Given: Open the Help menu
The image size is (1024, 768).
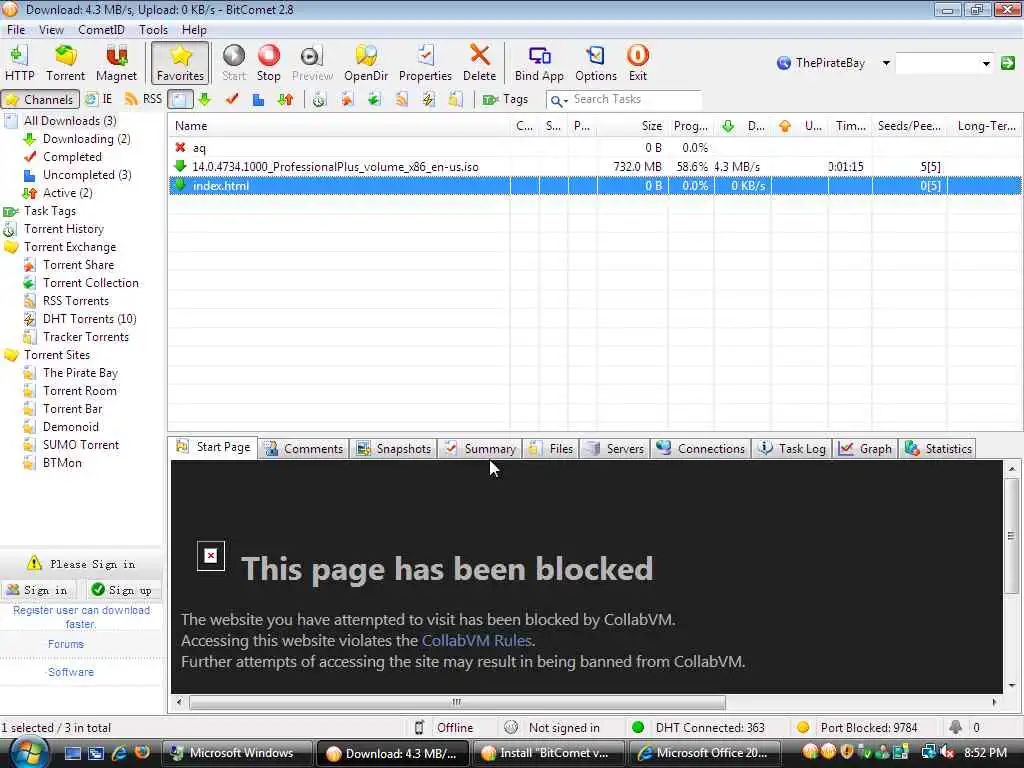Looking at the screenshot, I should (194, 30).
